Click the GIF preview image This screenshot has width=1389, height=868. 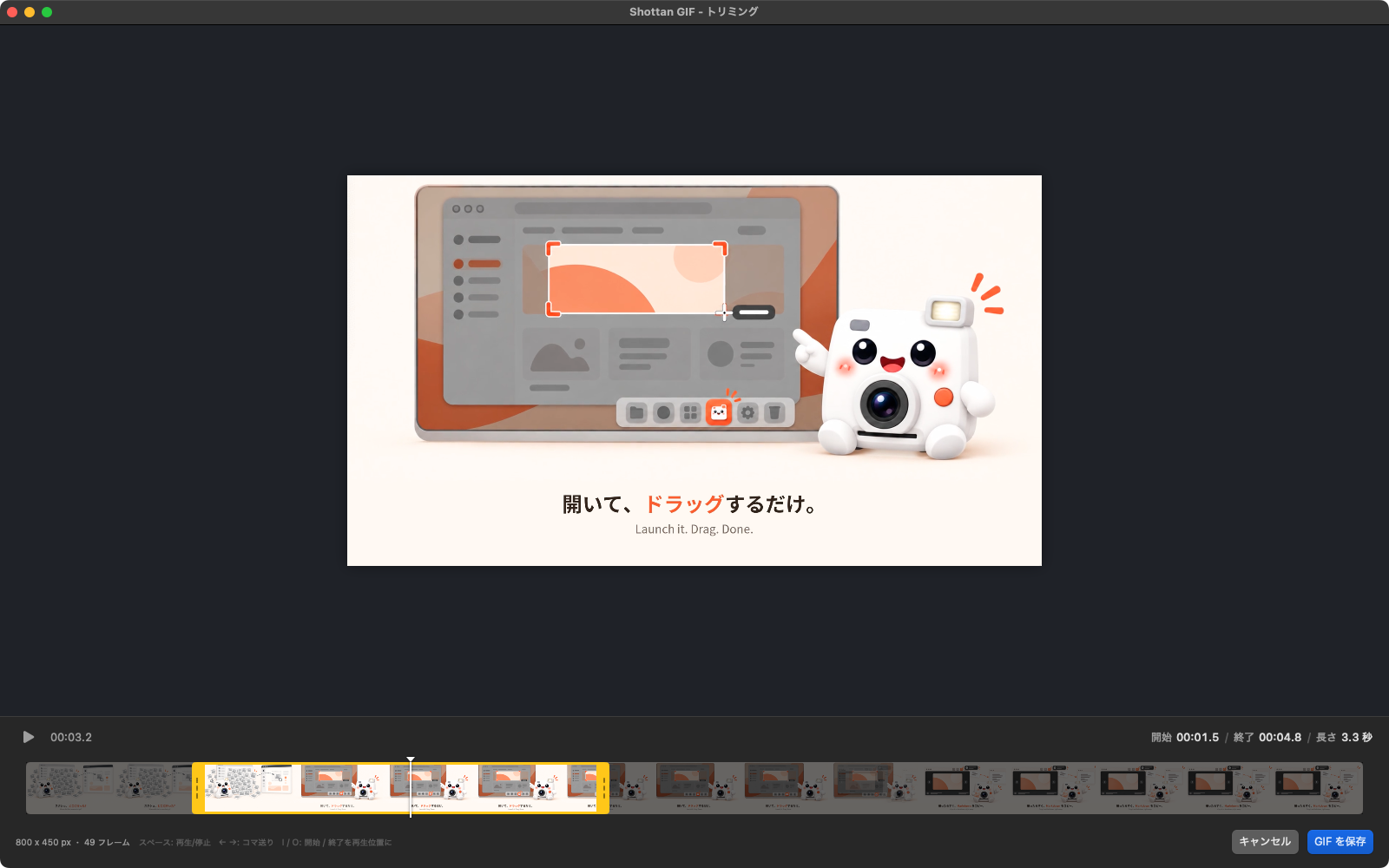pyautogui.click(x=694, y=371)
